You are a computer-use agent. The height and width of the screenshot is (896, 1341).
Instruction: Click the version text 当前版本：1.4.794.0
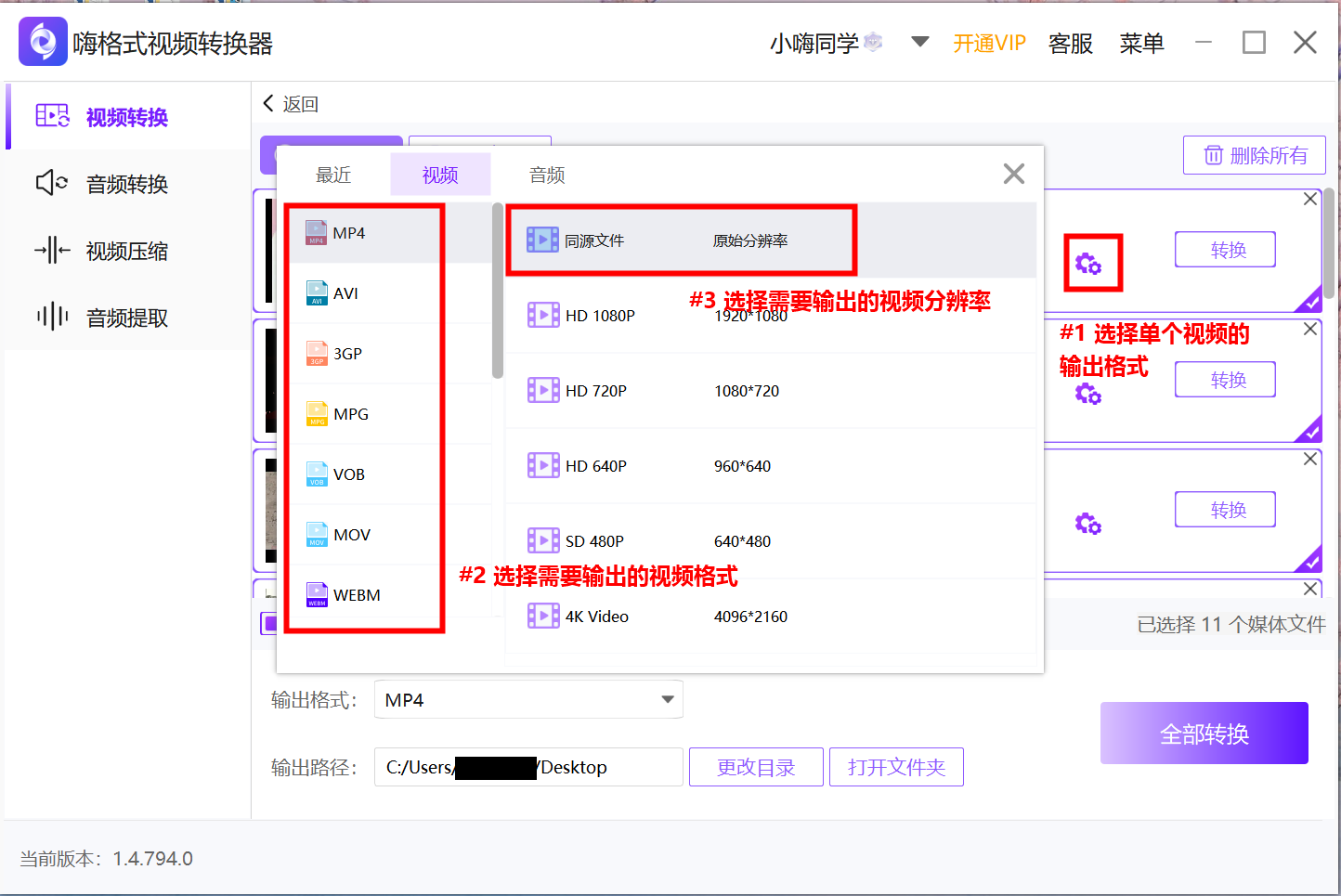click(x=107, y=859)
